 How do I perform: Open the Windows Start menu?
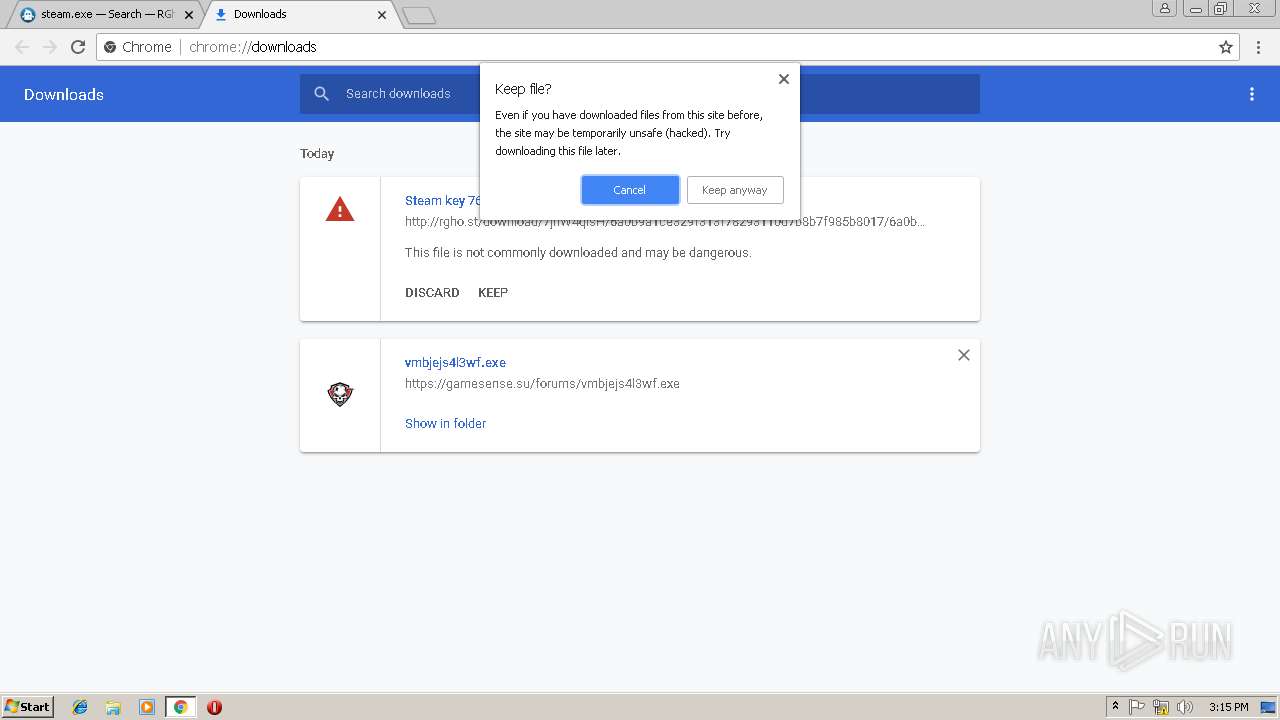tap(28, 707)
